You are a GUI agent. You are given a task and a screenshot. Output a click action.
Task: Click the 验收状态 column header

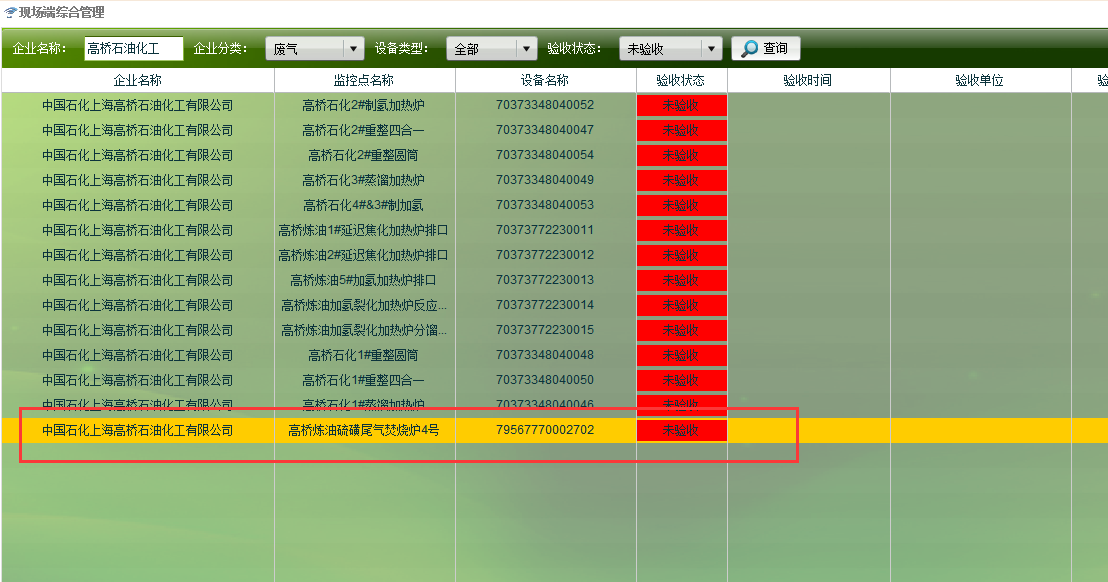[x=681, y=81]
